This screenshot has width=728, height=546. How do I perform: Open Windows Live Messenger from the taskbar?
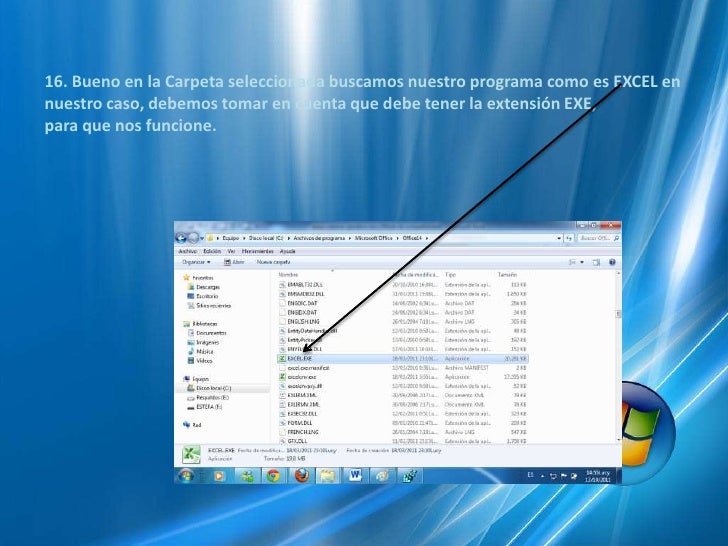point(247,476)
